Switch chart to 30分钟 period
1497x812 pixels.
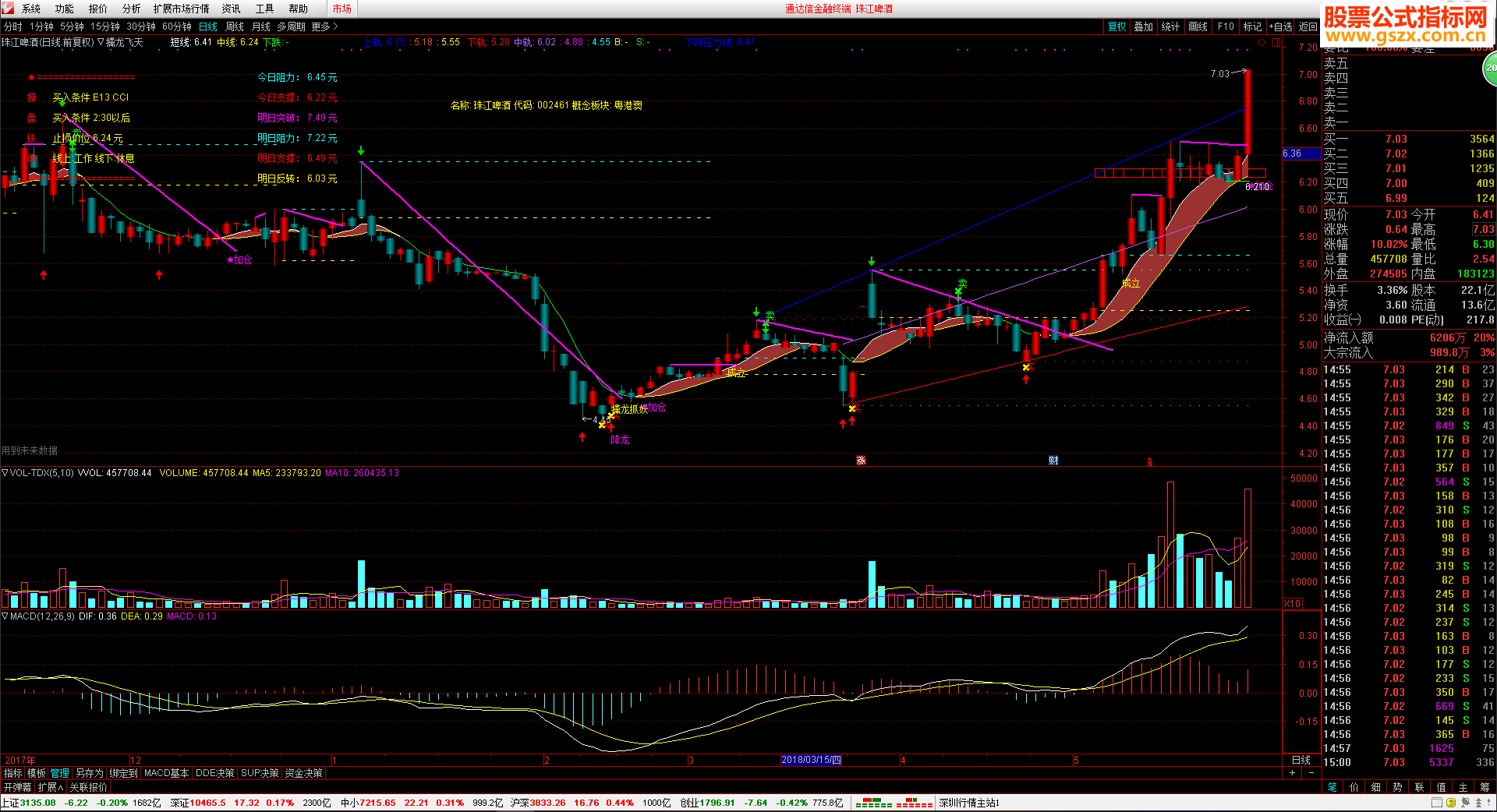[x=141, y=26]
